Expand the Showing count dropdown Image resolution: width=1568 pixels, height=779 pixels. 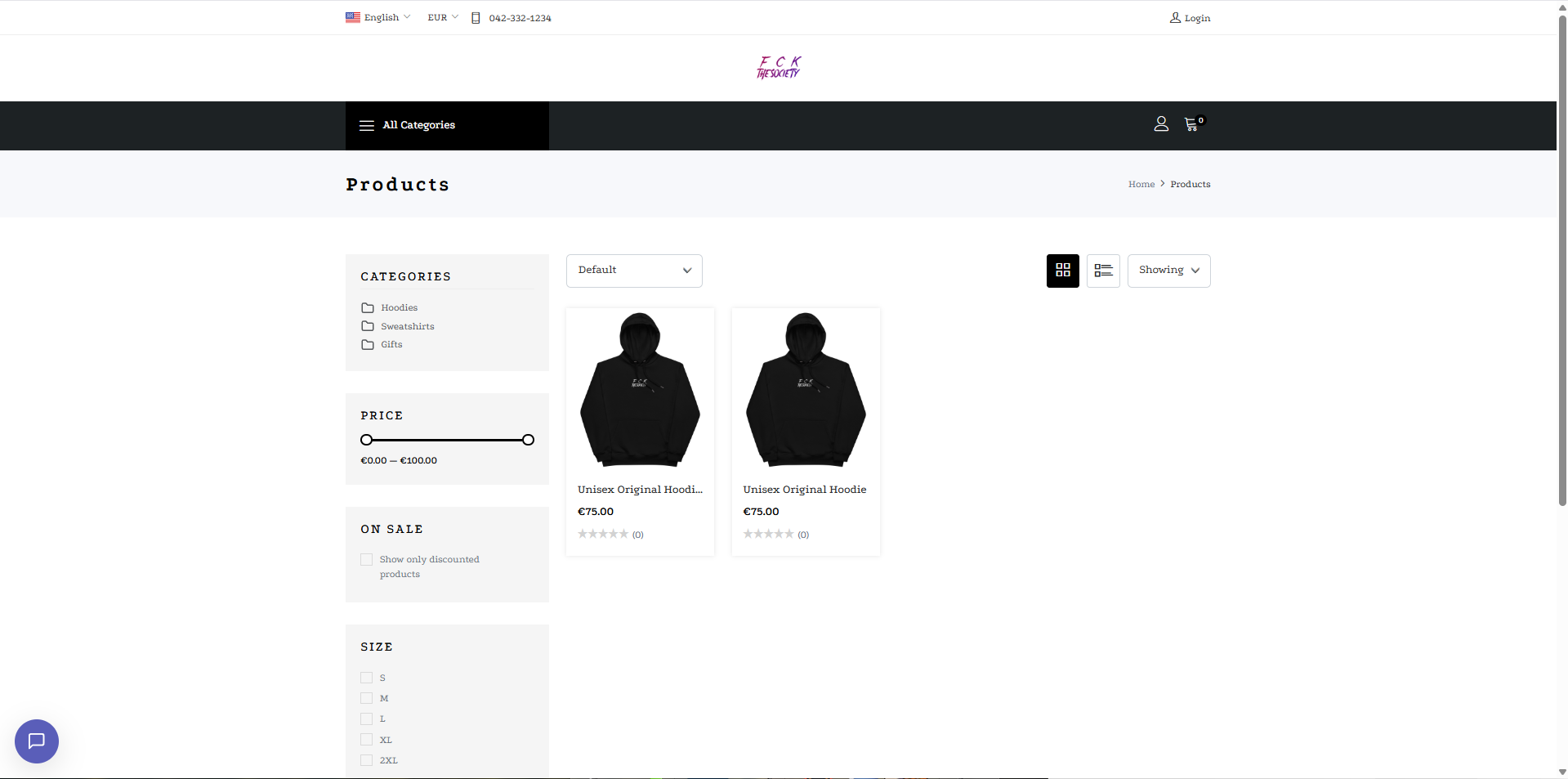point(1168,271)
